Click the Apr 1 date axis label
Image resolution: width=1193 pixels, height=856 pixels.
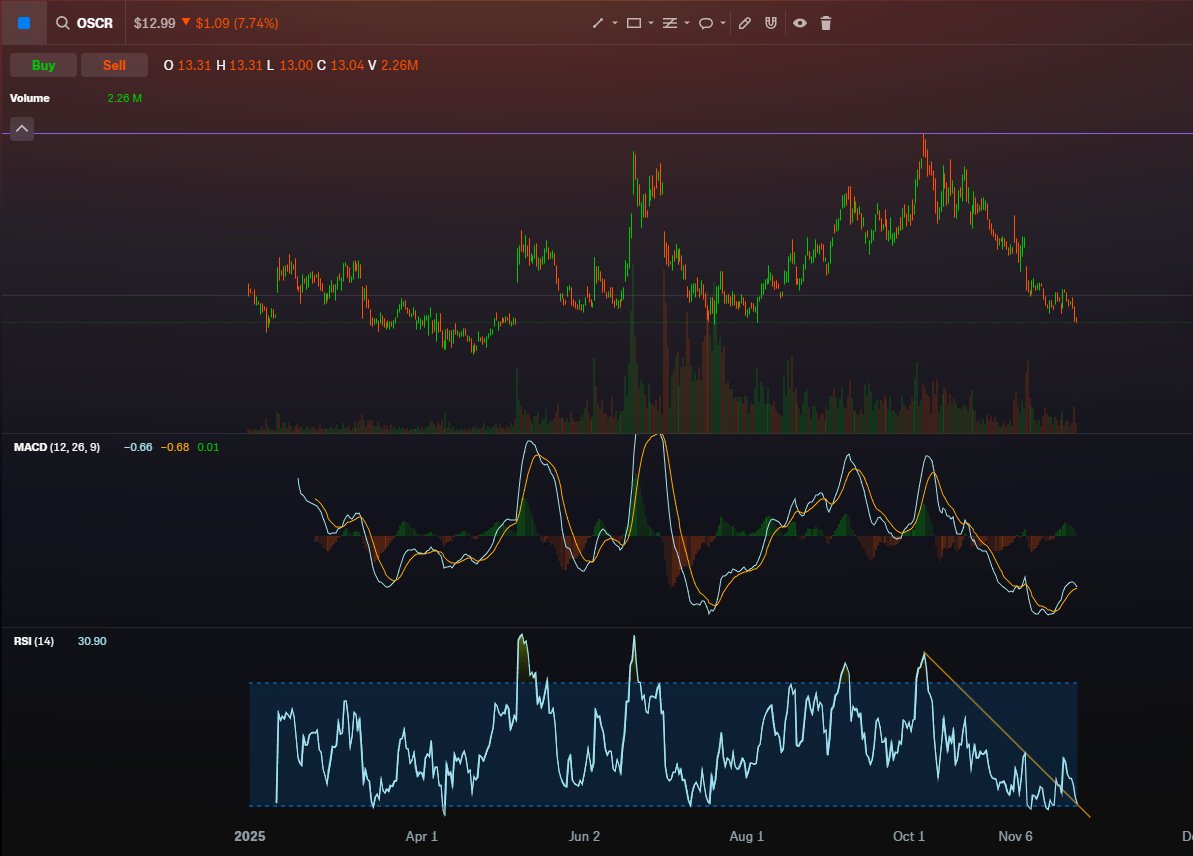(x=422, y=836)
